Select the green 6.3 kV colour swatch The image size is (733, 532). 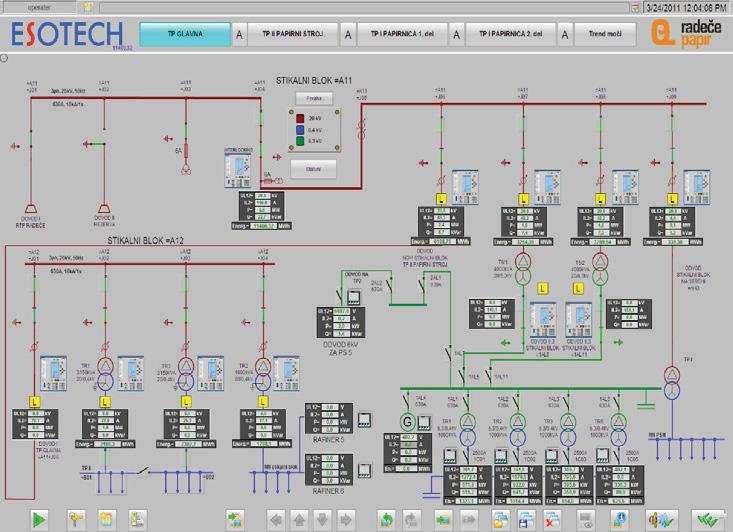tap(300, 141)
